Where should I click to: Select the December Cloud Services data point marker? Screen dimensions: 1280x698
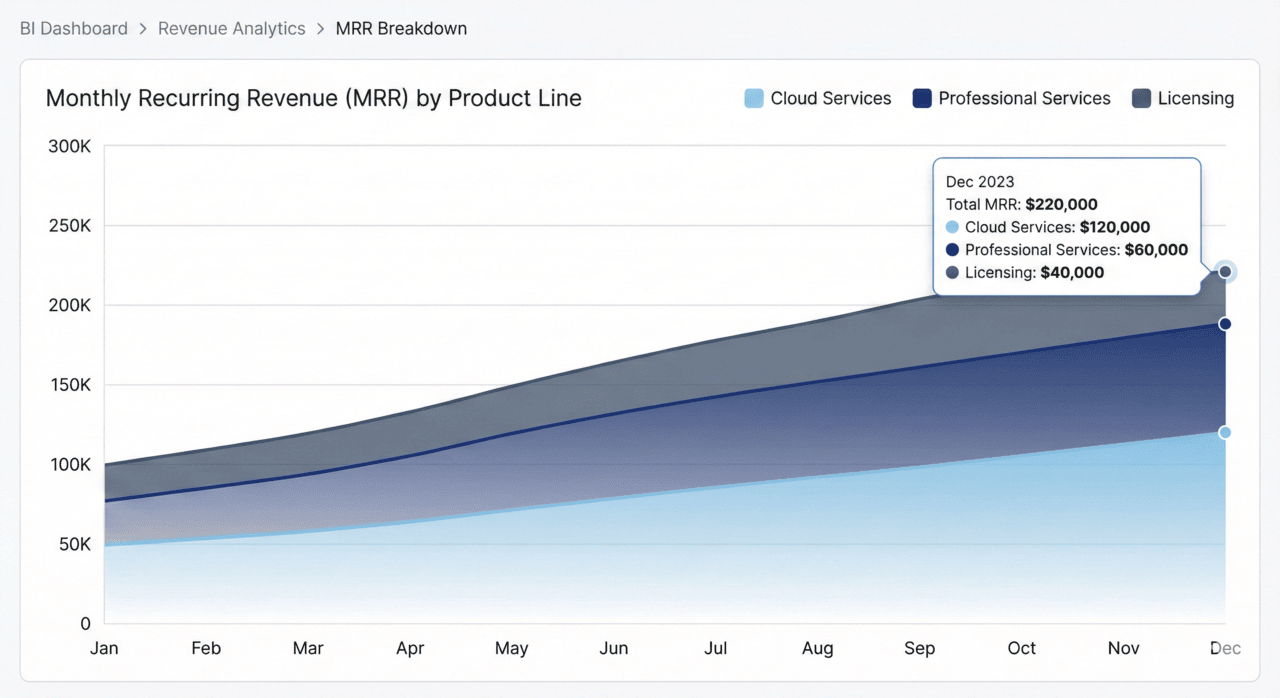[x=1224, y=432]
